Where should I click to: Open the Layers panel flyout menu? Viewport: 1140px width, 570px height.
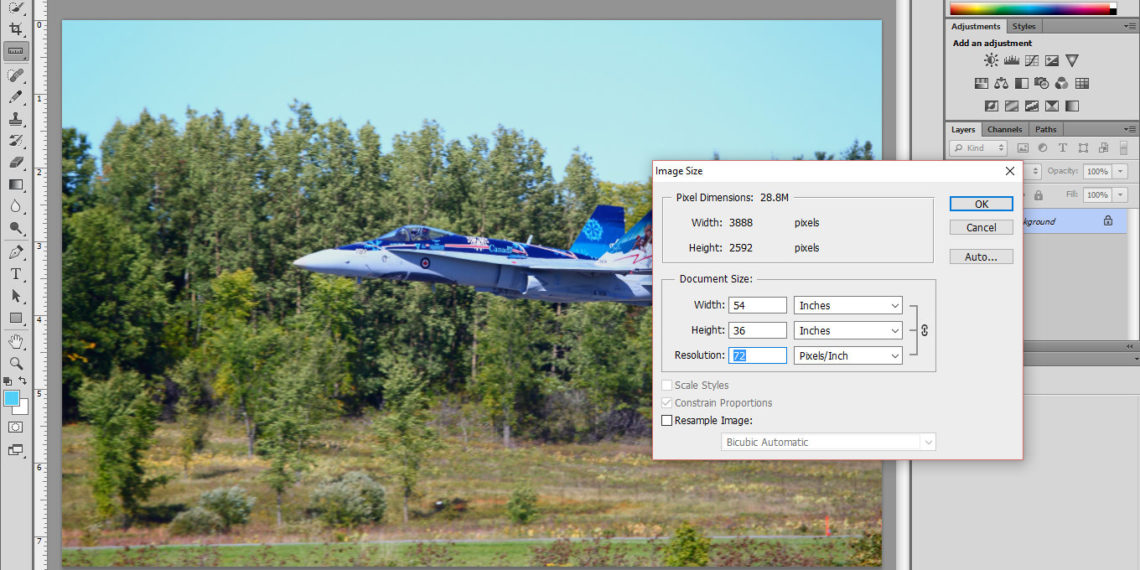[x=1132, y=129]
